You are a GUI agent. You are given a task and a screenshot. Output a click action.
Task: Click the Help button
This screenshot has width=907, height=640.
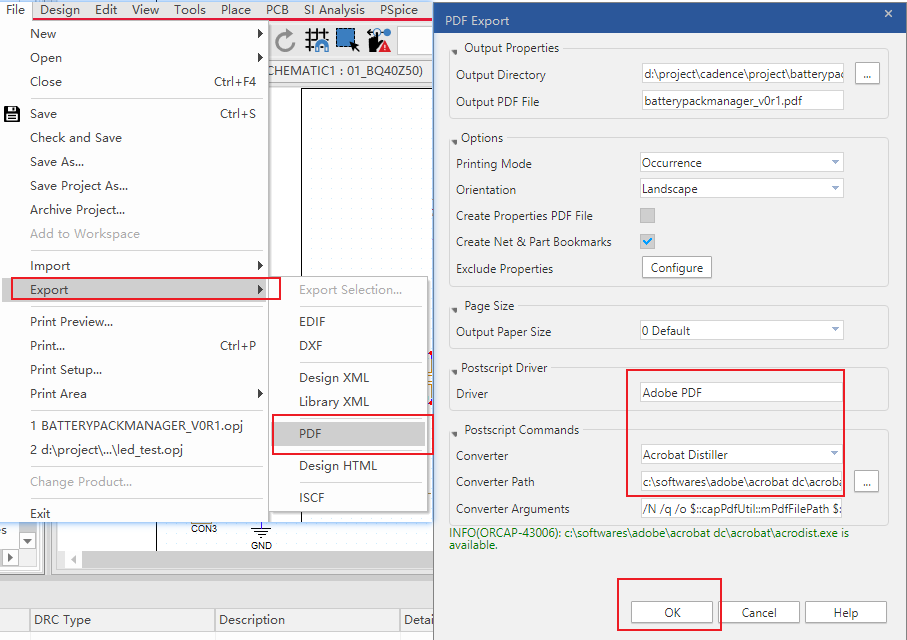846,612
